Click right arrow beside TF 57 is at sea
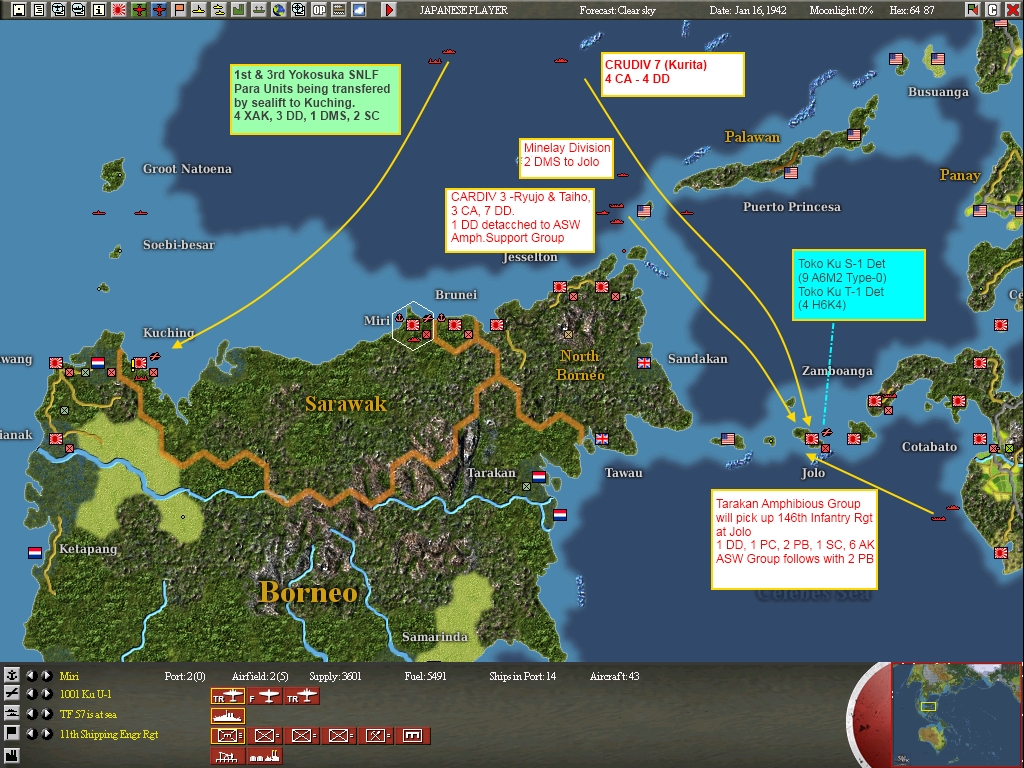Screen dimensions: 1024x768 (47, 714)
